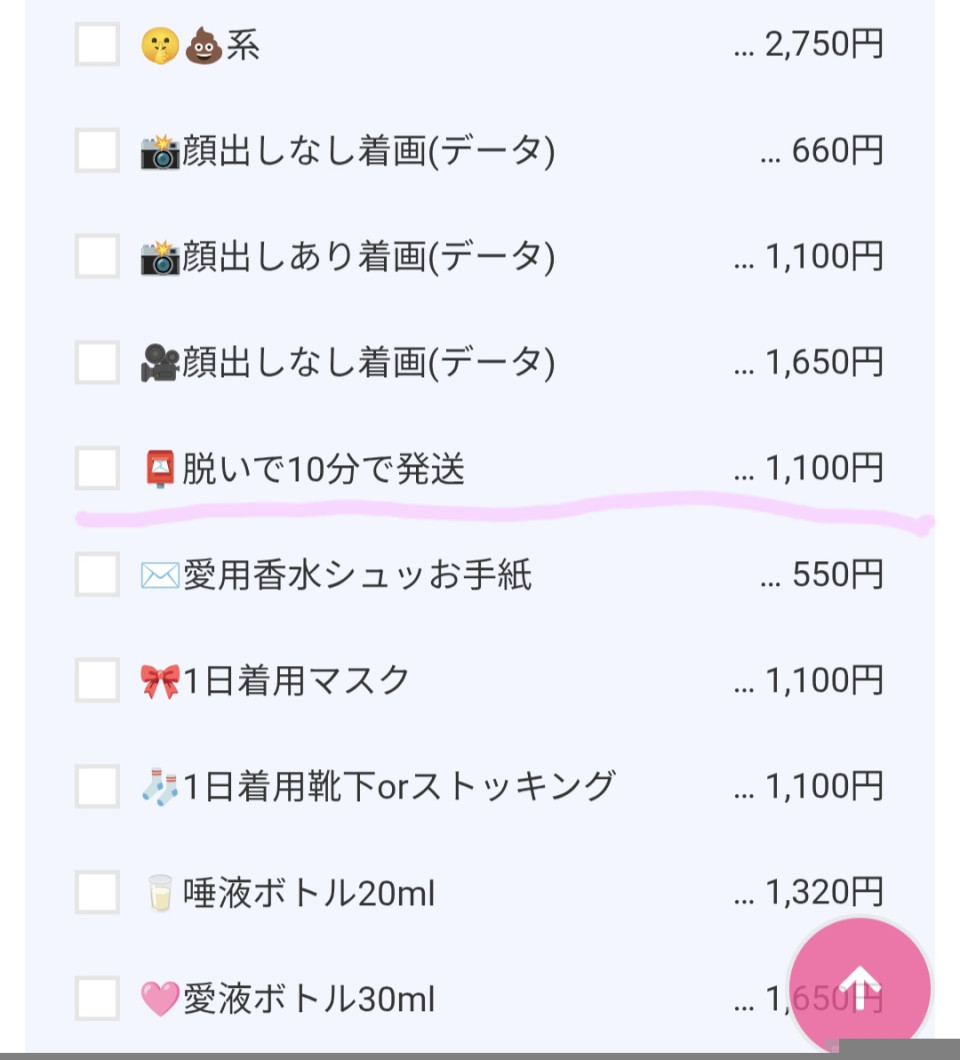Tap the 1,320円 price for 唾液ボトル
Image resolution: width=960 pixels, height=1060 pixels.
click(824, 892)
